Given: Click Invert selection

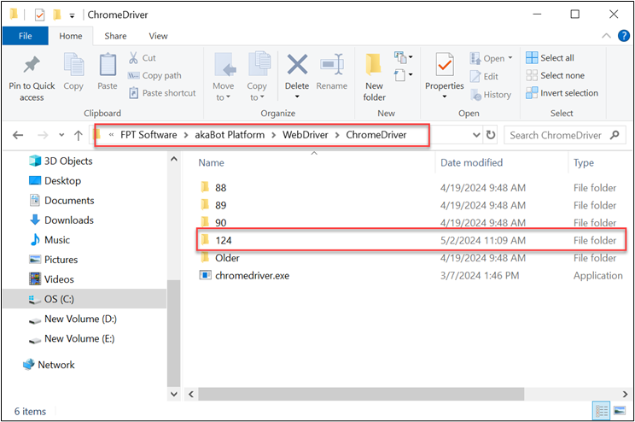Looking at the screenshot, I should (562, 93).
